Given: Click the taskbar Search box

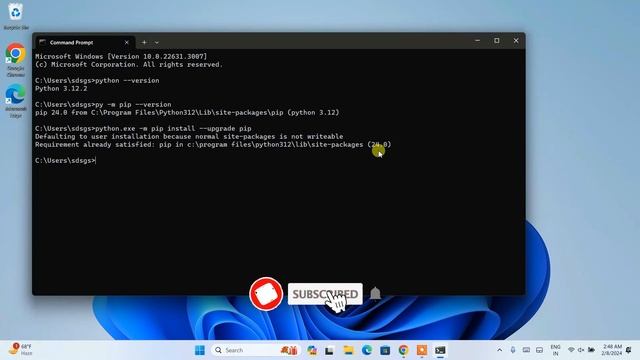Looking at the screenshot, I should 256,350.
